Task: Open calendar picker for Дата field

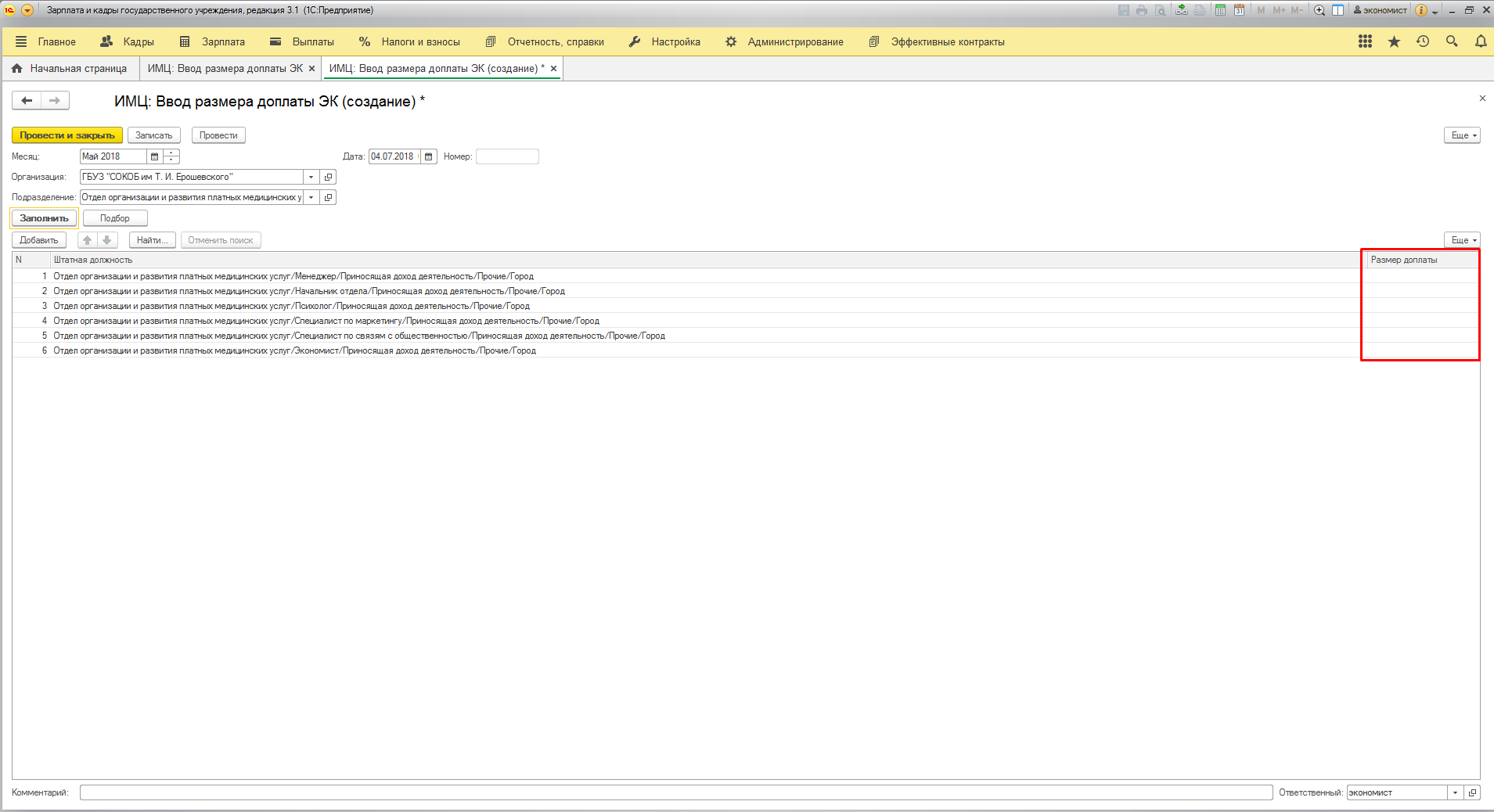Action: click(x=428, y=156)
